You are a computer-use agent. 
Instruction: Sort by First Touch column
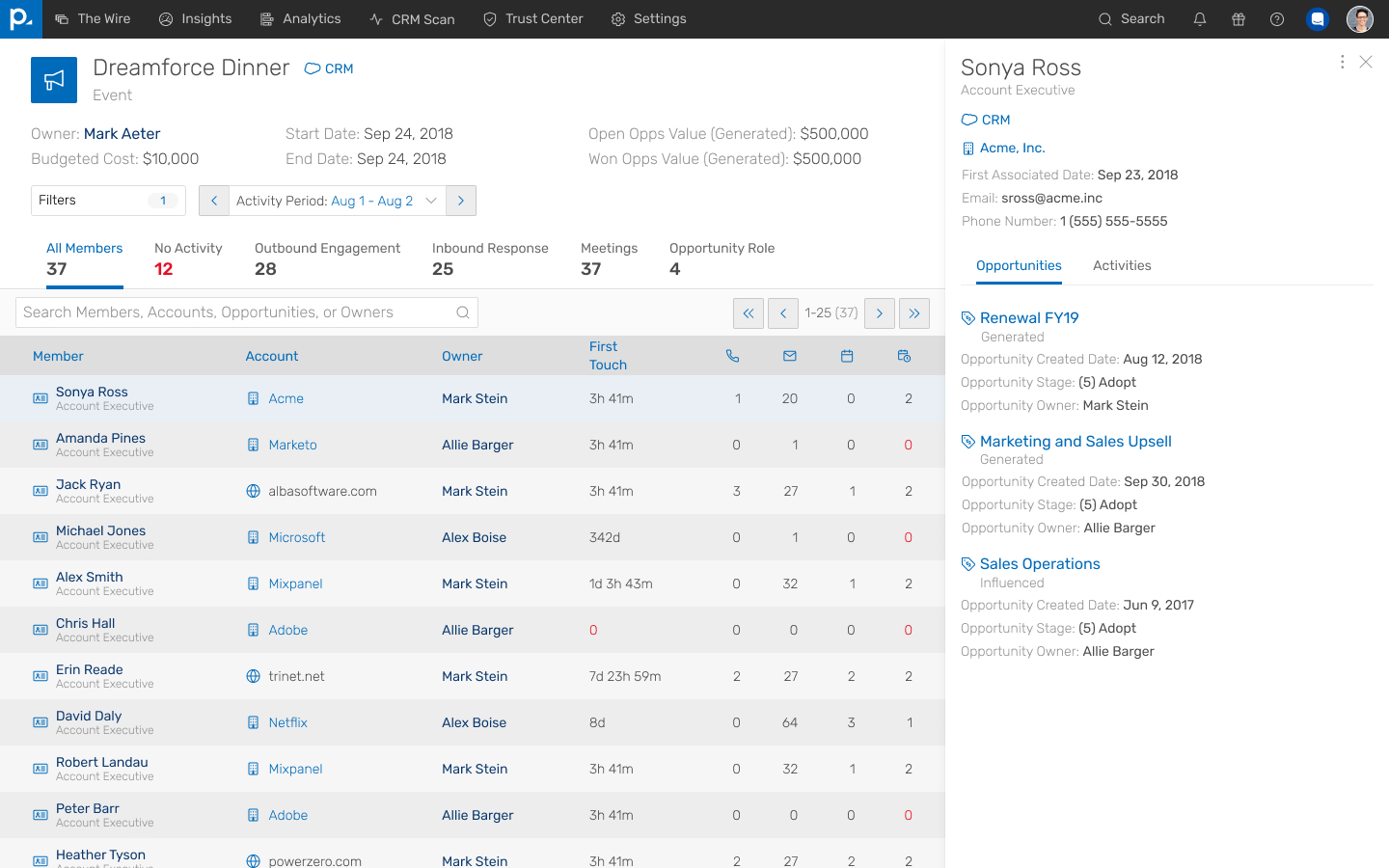click(x=608, y=356)
